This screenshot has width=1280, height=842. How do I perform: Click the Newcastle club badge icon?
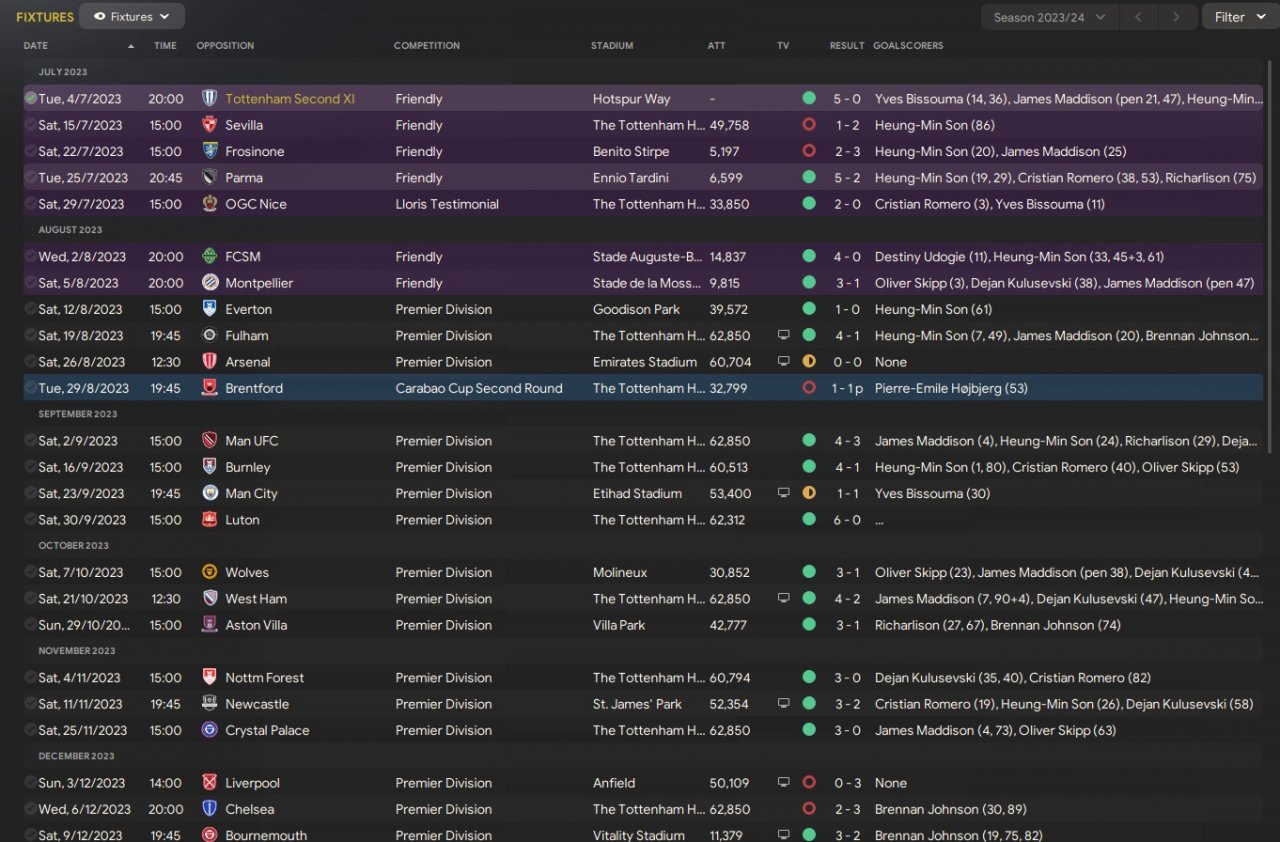(210, 704)
